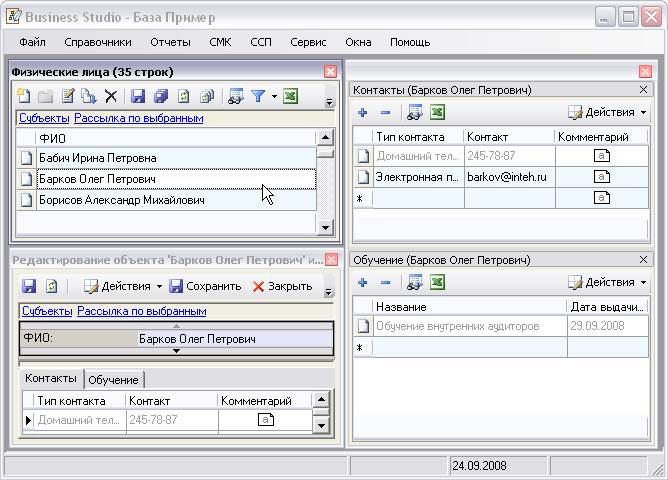This screenshot has width=668, height=480.
Task: Open Действия dropdown in Обучение panel
Action: pos(608,282)
